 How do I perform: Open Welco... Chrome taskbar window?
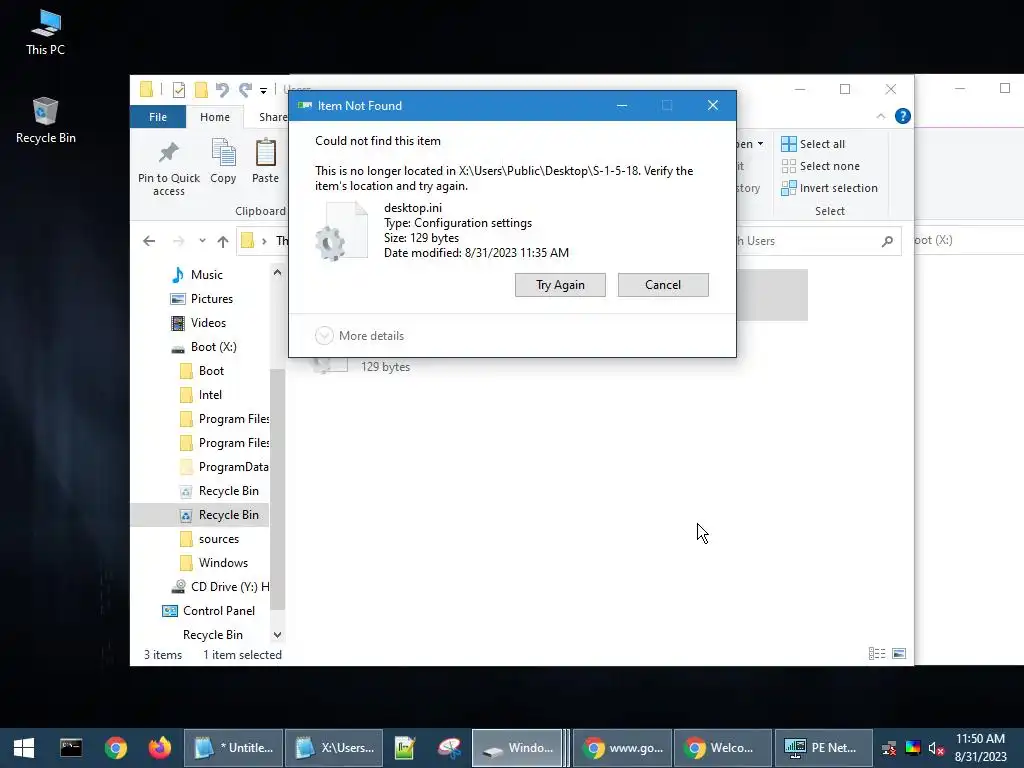(723, 748)
